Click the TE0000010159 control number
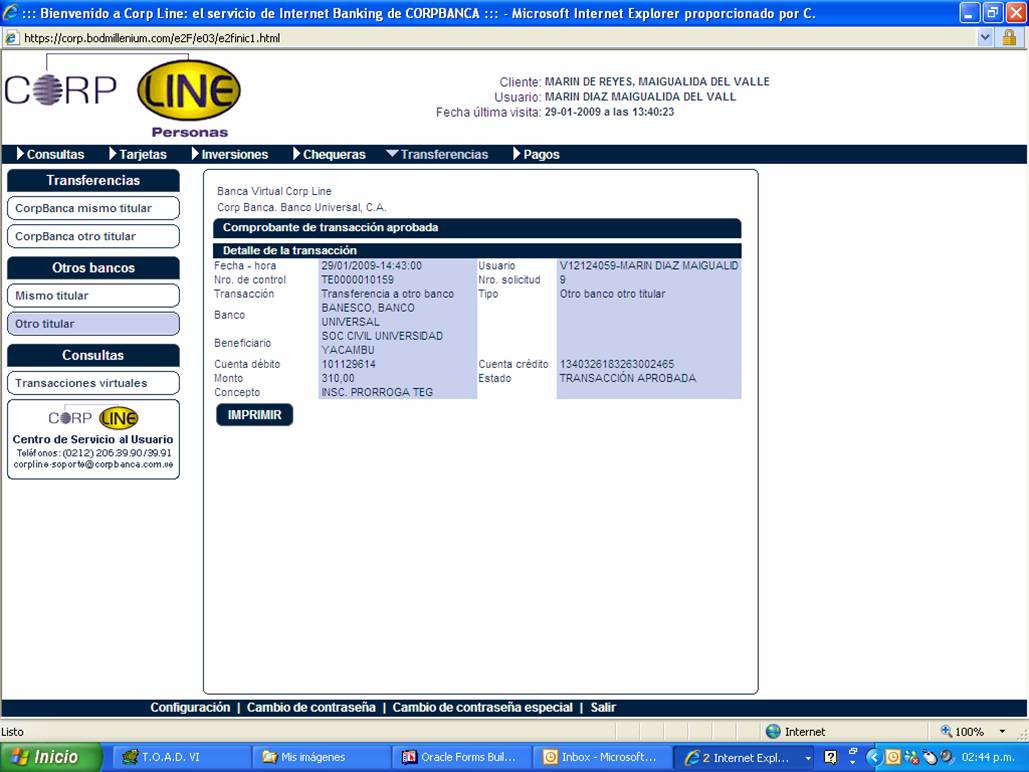 pyautogui.click(x=358, y=280)
